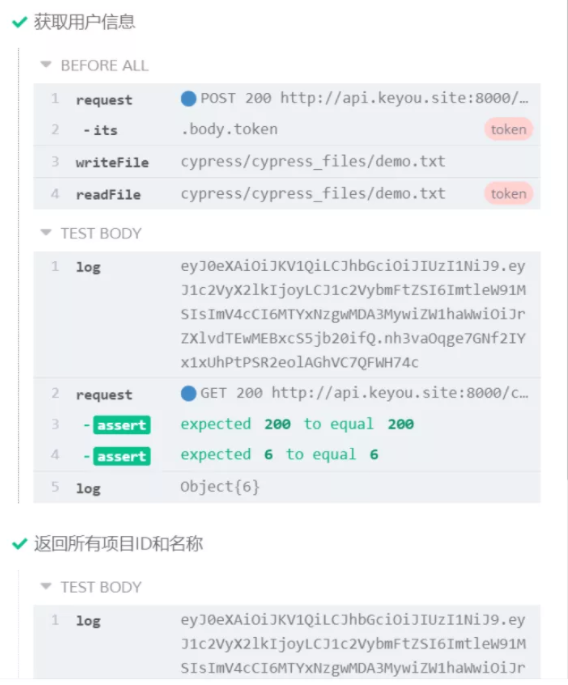Select the first JWT token log entry
This screenshot has height=685, width=568.
[x=287, y=315]
